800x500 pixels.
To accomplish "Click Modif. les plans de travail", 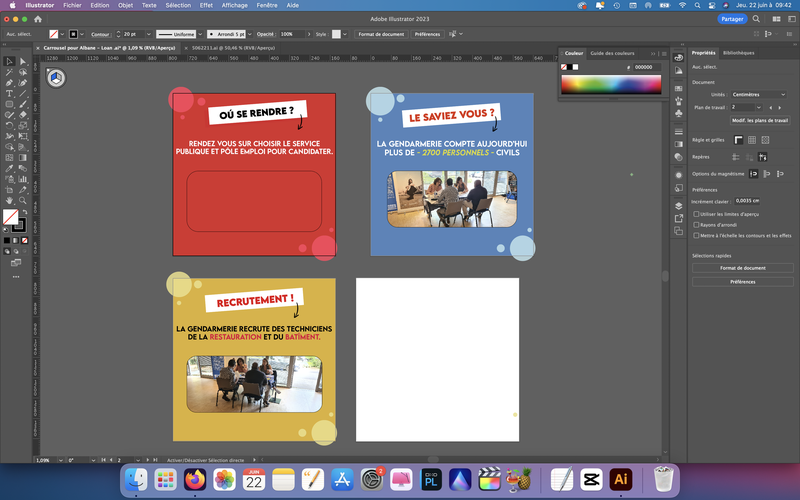I will tap(760, 120).
